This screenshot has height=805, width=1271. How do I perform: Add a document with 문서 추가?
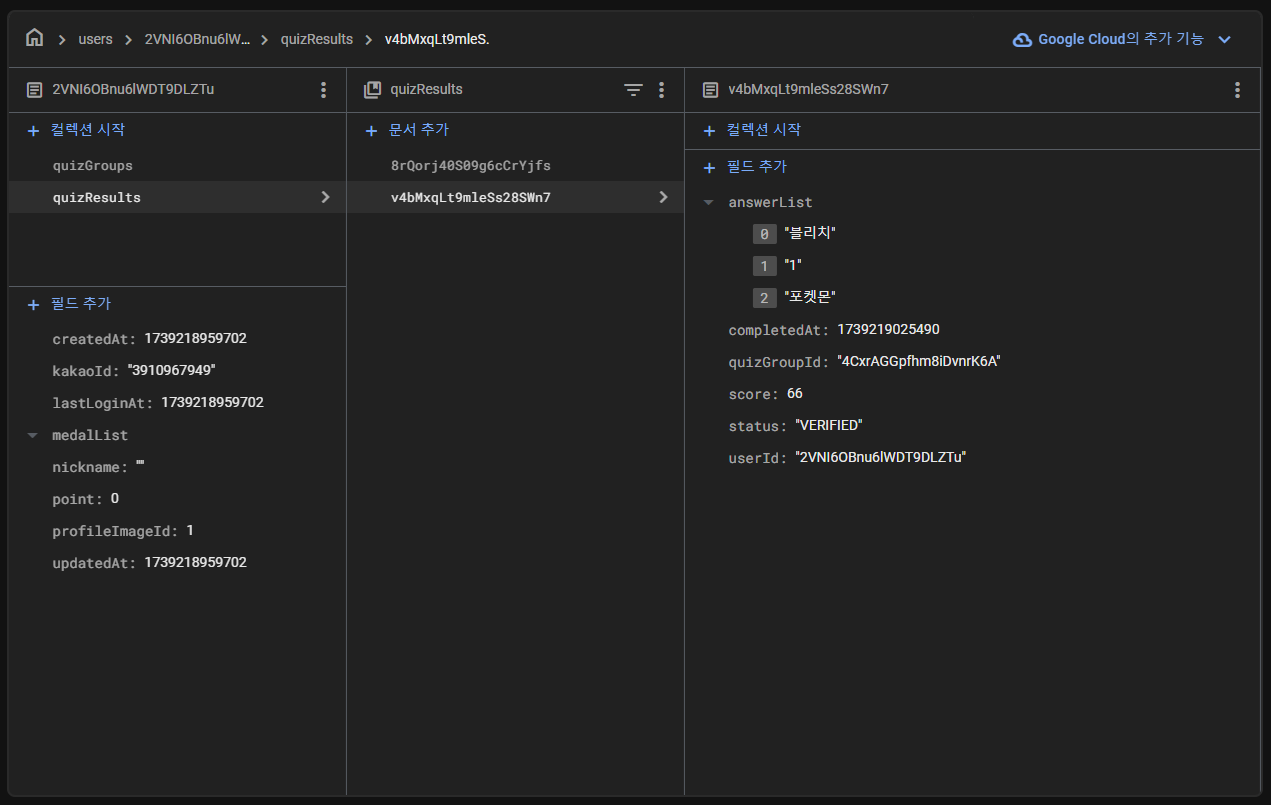pyautogui.click(x=407, y=130)
